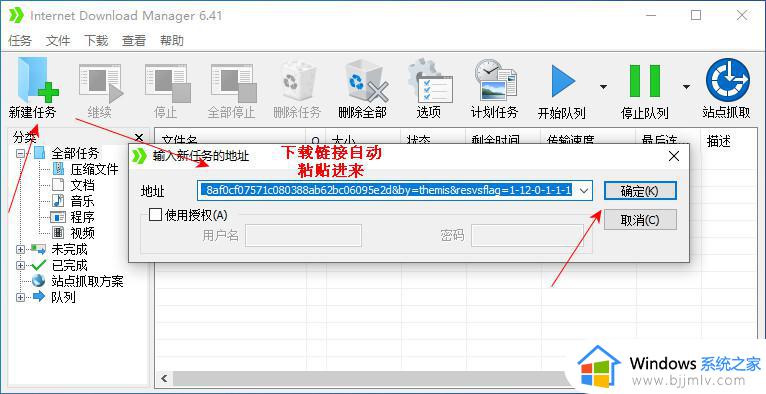Click the 停止队列 pause icon

point(645,81)
